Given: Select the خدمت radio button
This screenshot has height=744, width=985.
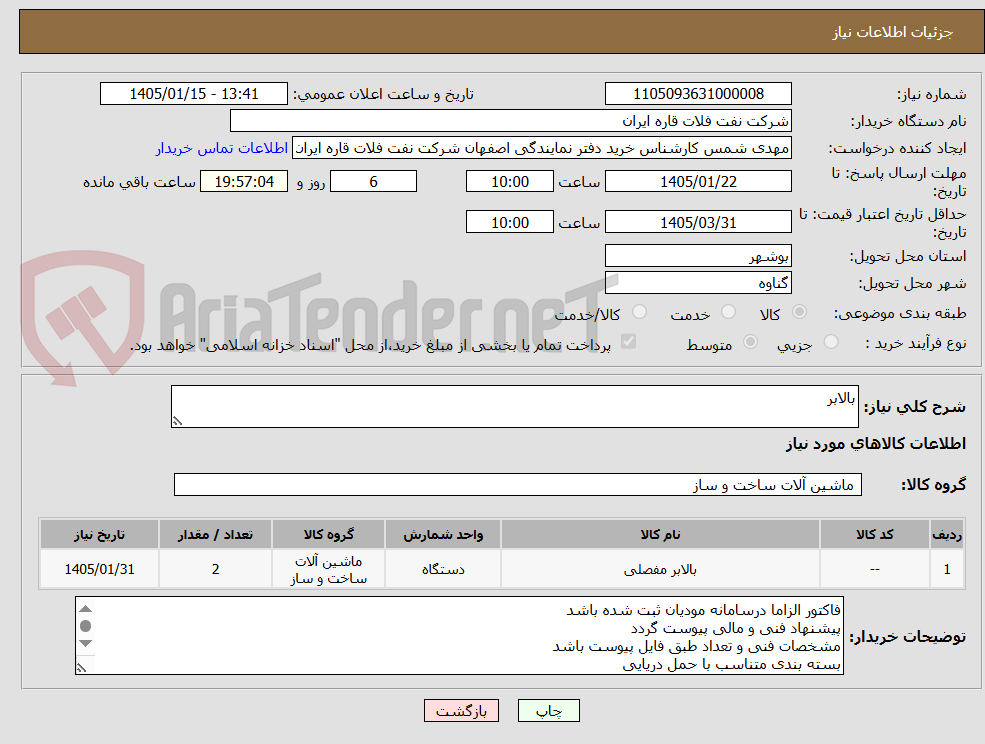Looking at the screenshot, I should point(728,312).
